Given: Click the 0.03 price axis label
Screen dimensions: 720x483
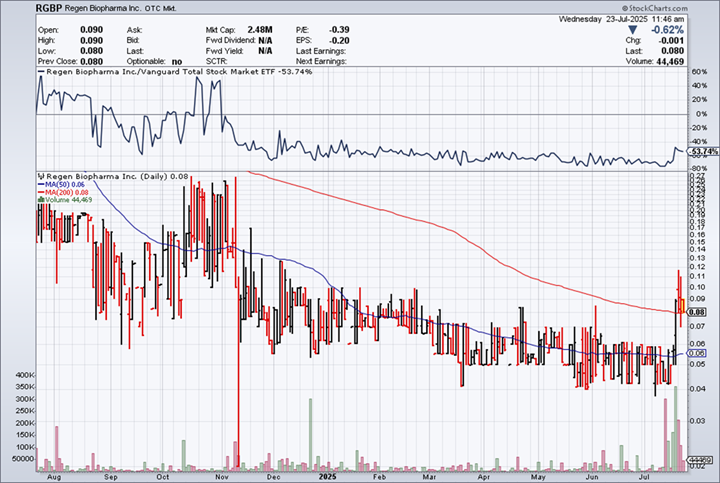Looking at the screenshot, I should point(698,421).
